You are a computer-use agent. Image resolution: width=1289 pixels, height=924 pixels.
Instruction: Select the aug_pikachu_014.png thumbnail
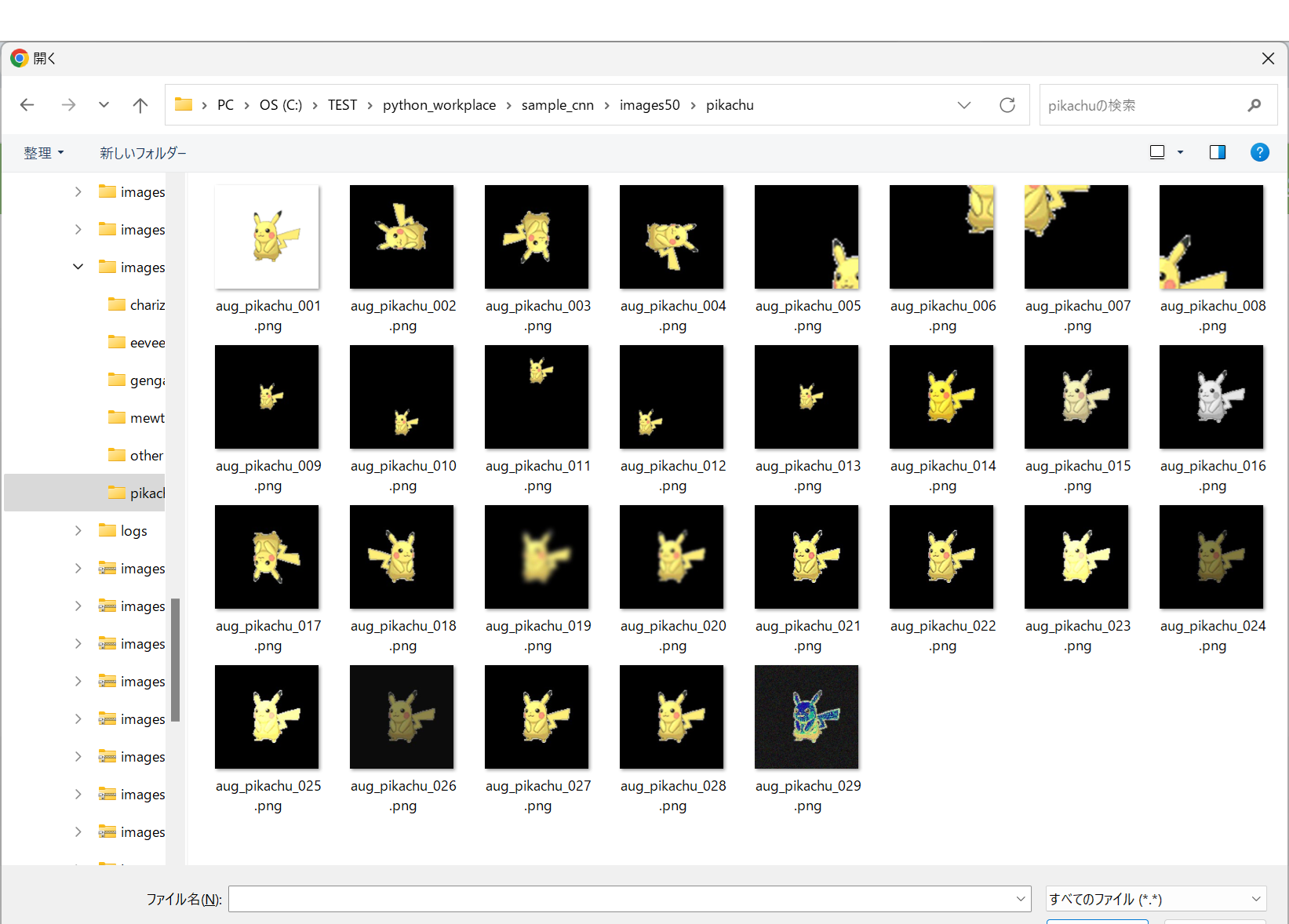click(941, 397)
